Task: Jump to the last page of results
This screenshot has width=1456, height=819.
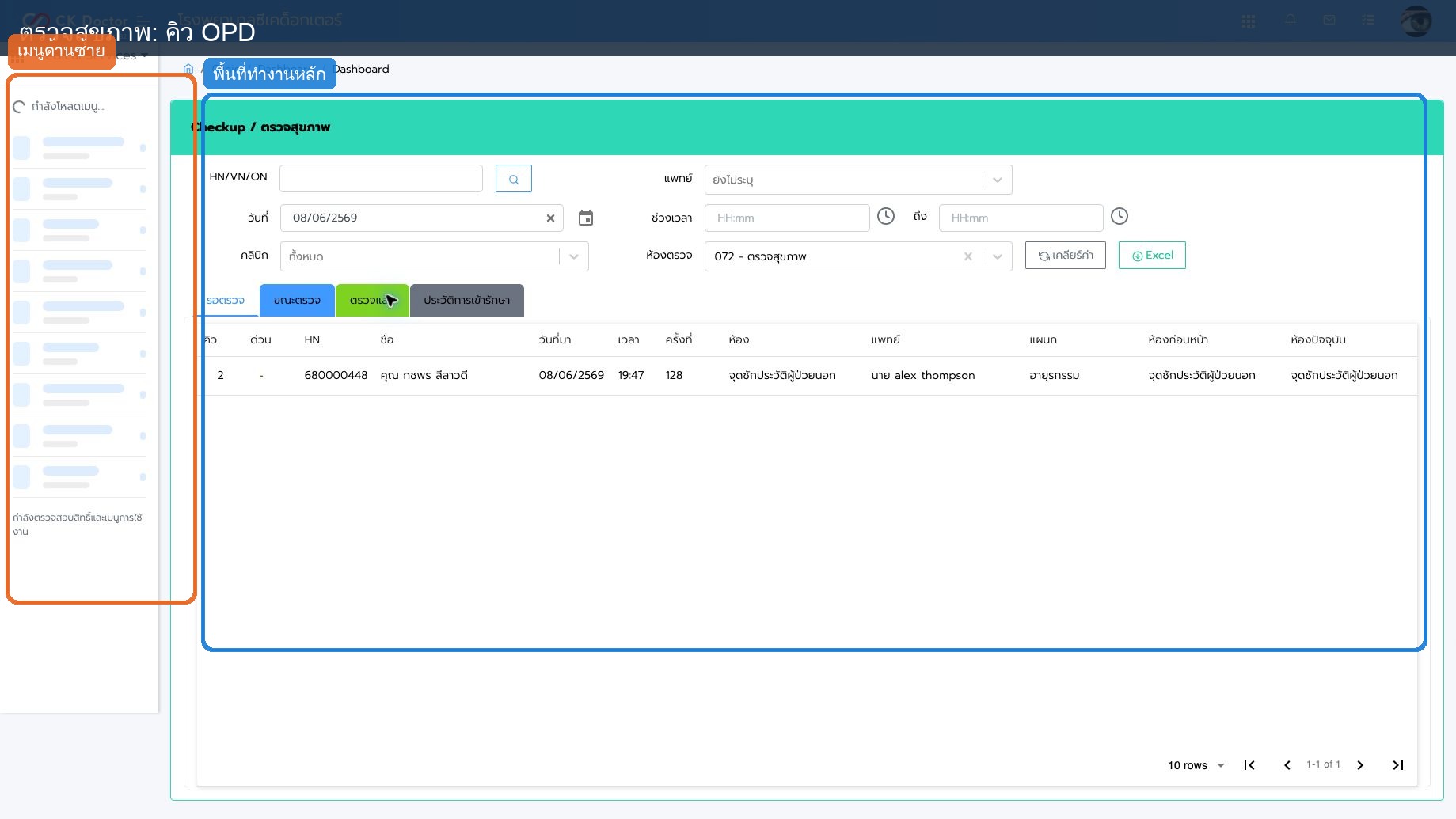Action: tap(1398, 765)
